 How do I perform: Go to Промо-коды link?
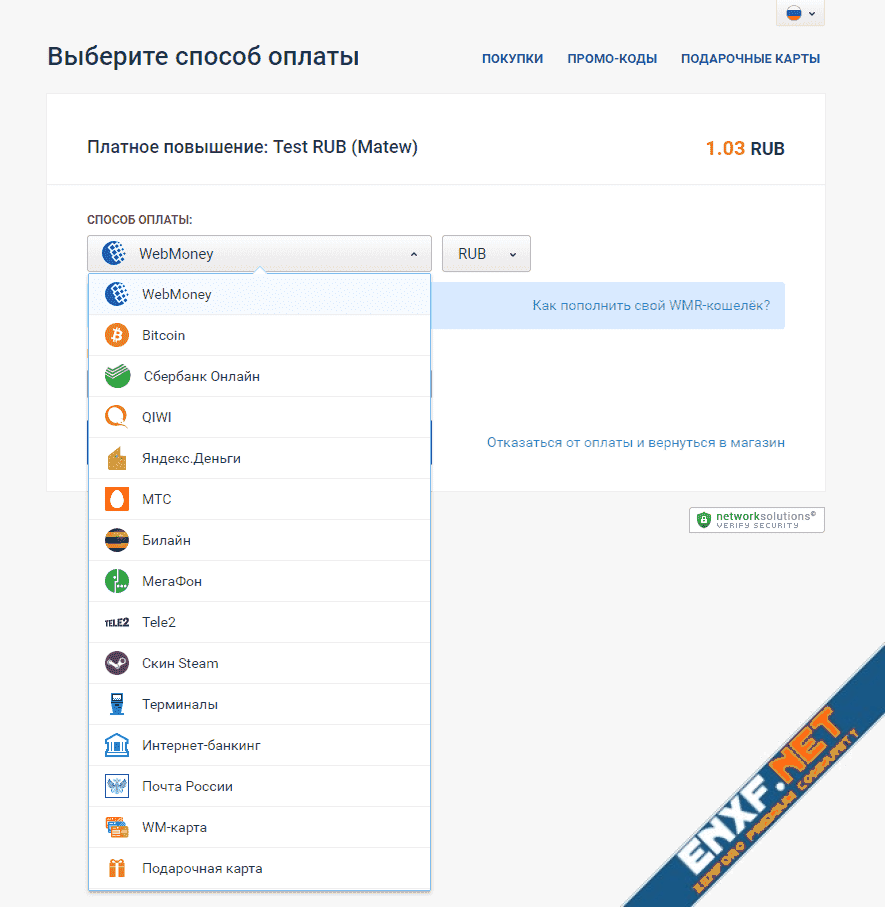point(612,59)
